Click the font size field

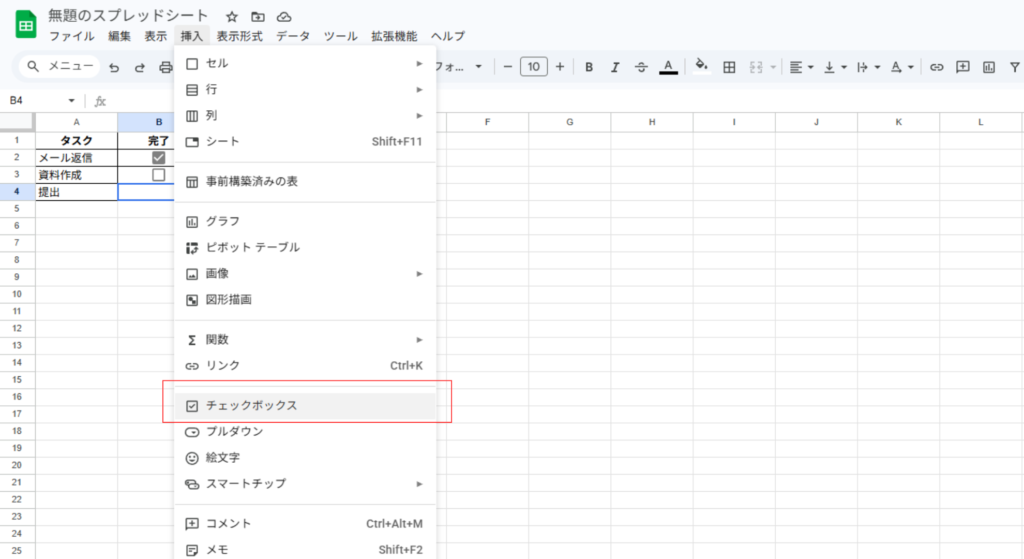tap(534, 67)
